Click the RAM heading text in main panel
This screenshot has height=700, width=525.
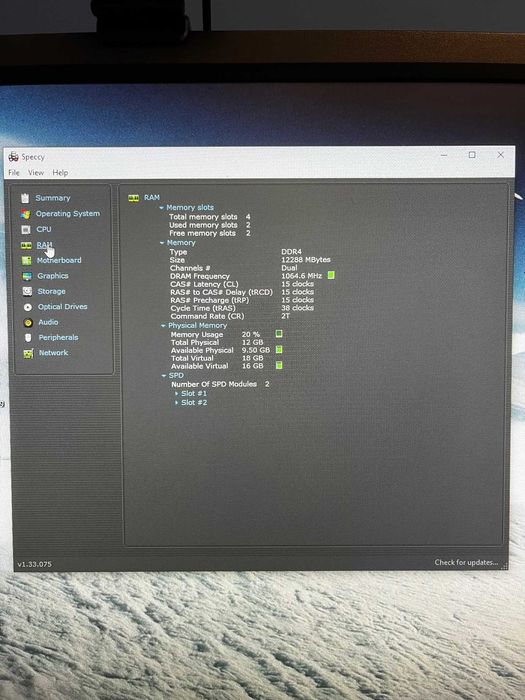click(152, 197)
